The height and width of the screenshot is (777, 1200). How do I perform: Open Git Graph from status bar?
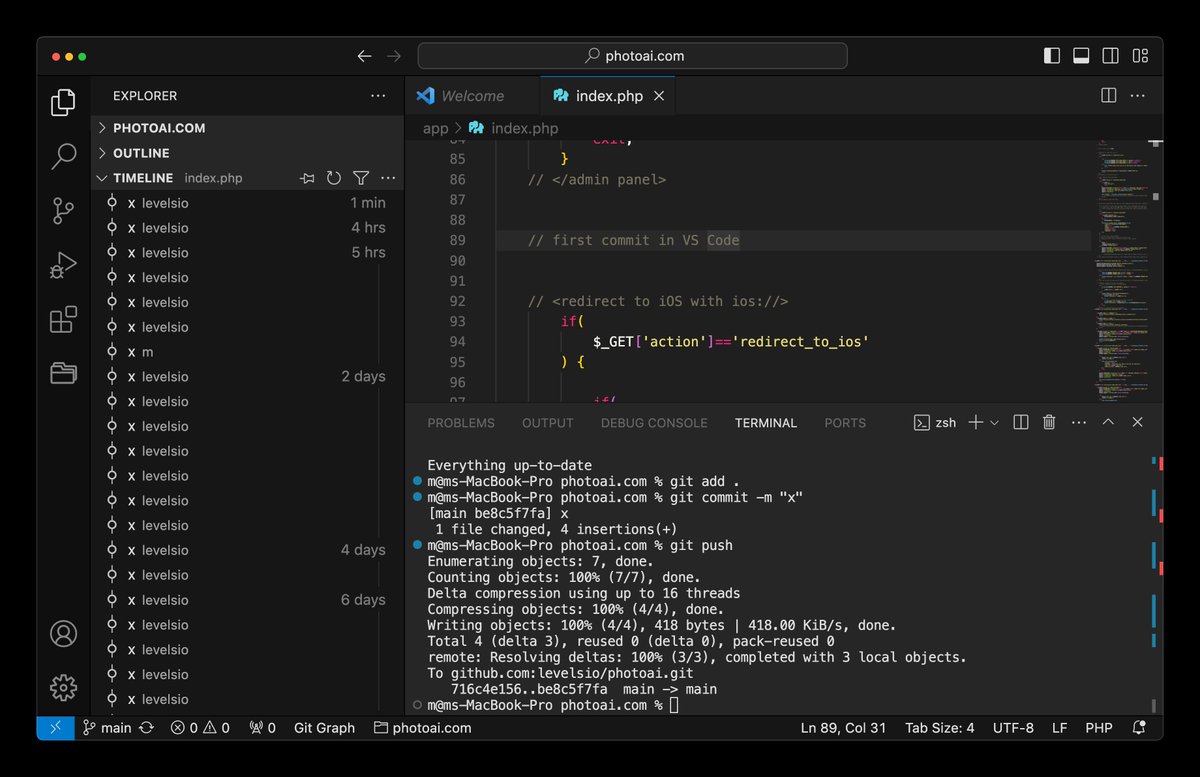coord(324,728)
